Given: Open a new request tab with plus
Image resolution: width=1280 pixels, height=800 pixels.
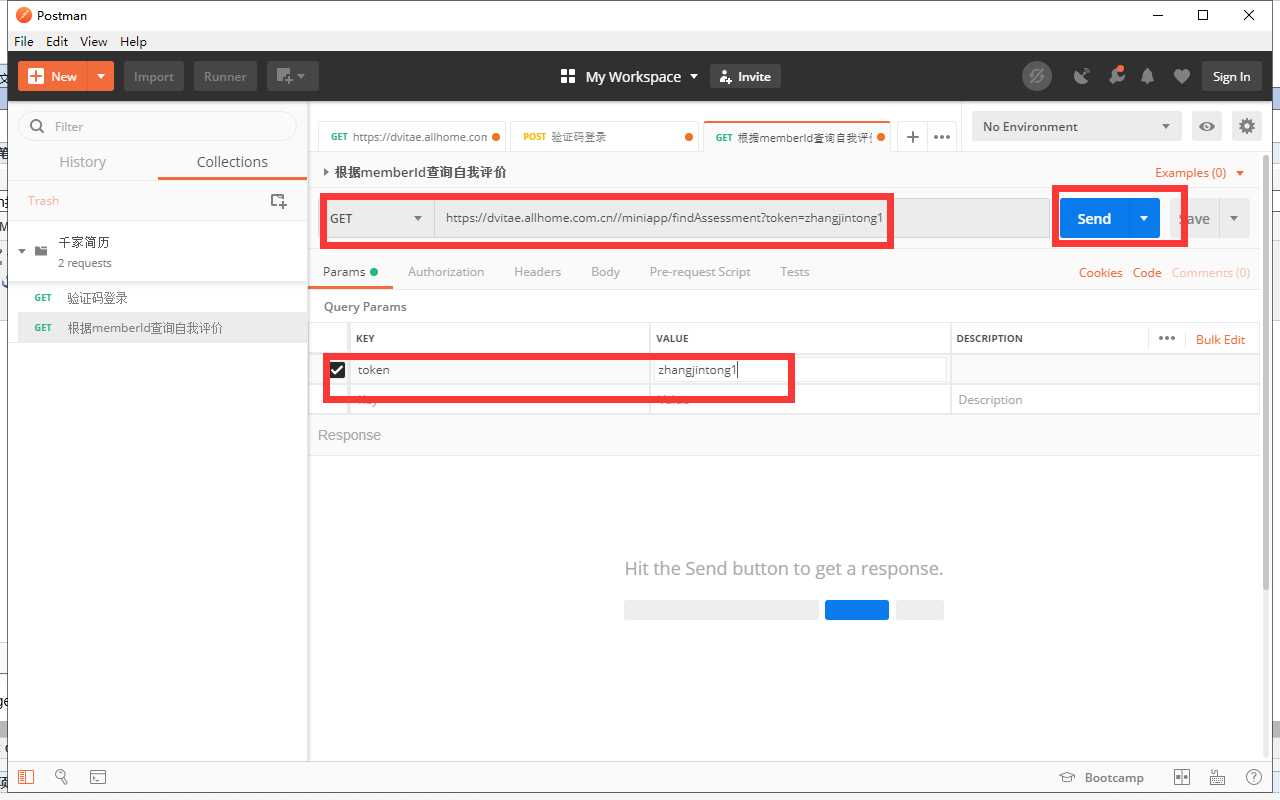Looking at the screenshot, I should [x=912, y=137].
